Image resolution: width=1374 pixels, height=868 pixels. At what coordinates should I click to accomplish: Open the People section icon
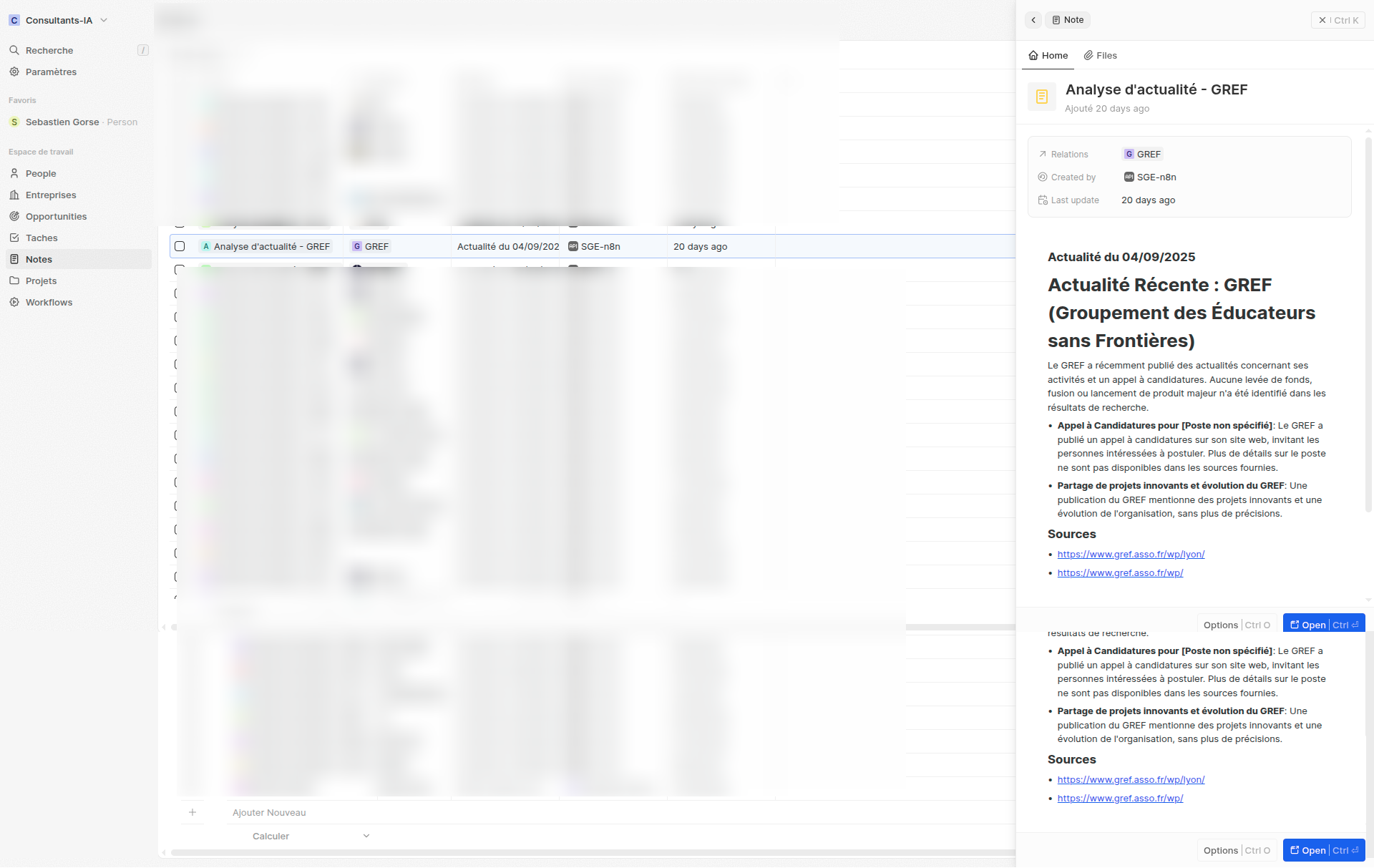tap(14, 173)
